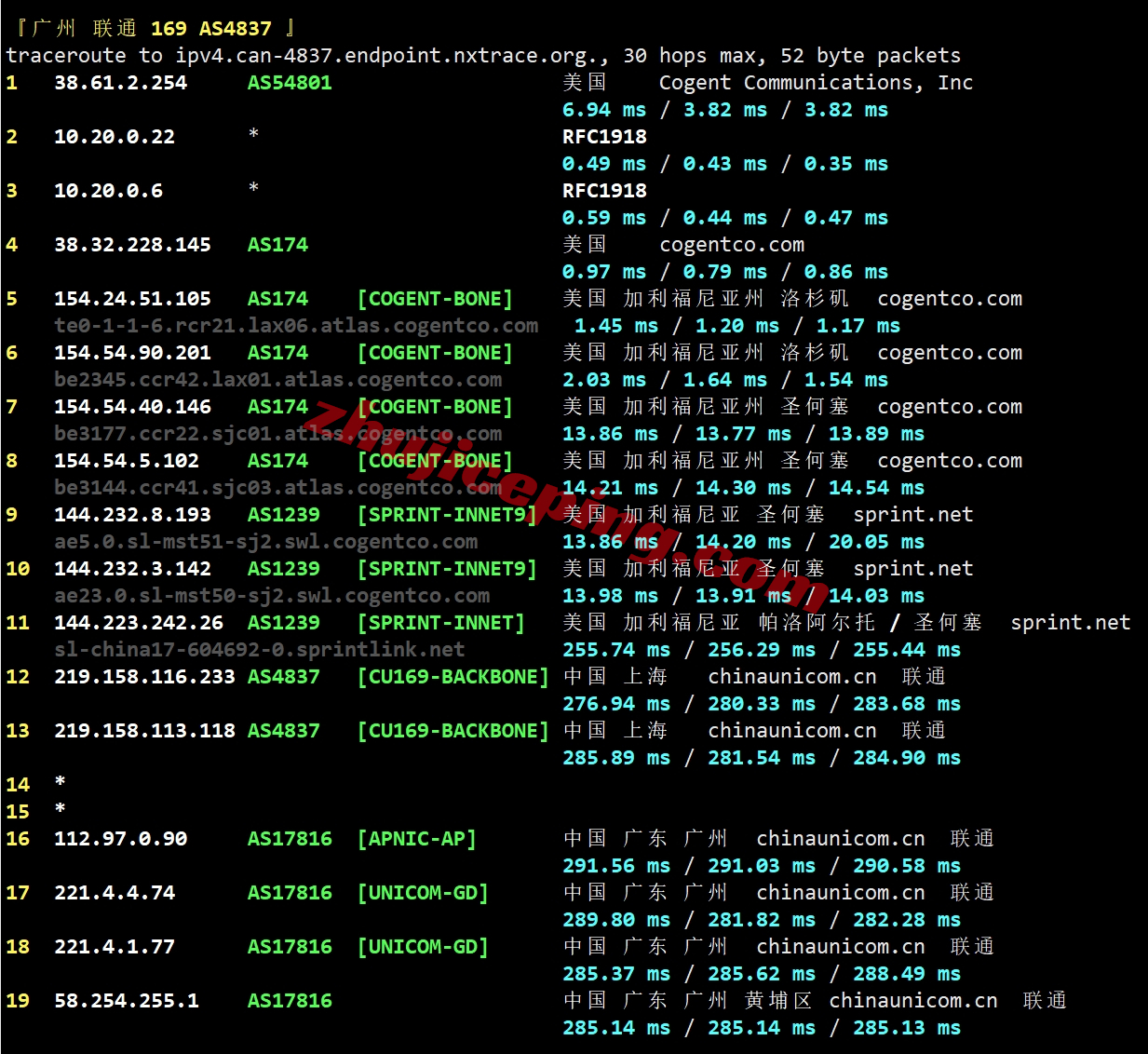
Task: Click 'Cogent Communications, Inc' text
Action: click(816, 83)
